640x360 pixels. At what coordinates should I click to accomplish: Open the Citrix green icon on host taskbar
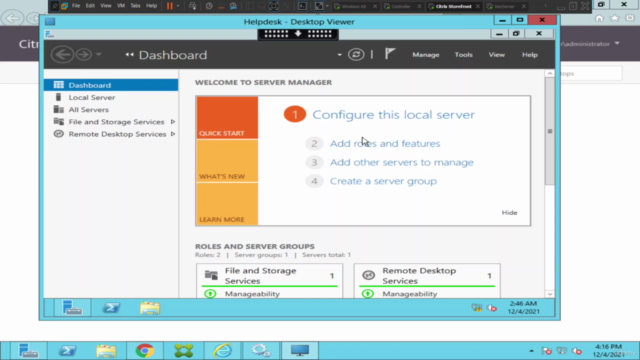pos(184,351)
